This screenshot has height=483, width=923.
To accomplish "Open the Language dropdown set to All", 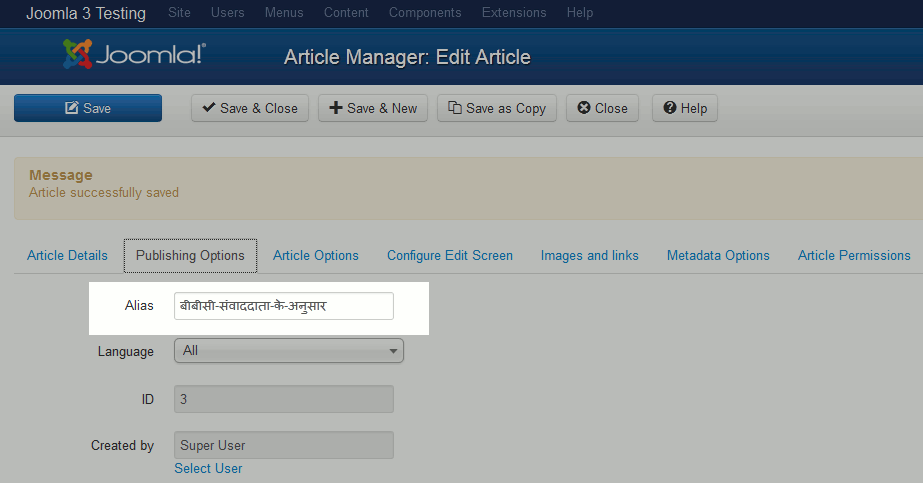I will click(x=288, y=351).
